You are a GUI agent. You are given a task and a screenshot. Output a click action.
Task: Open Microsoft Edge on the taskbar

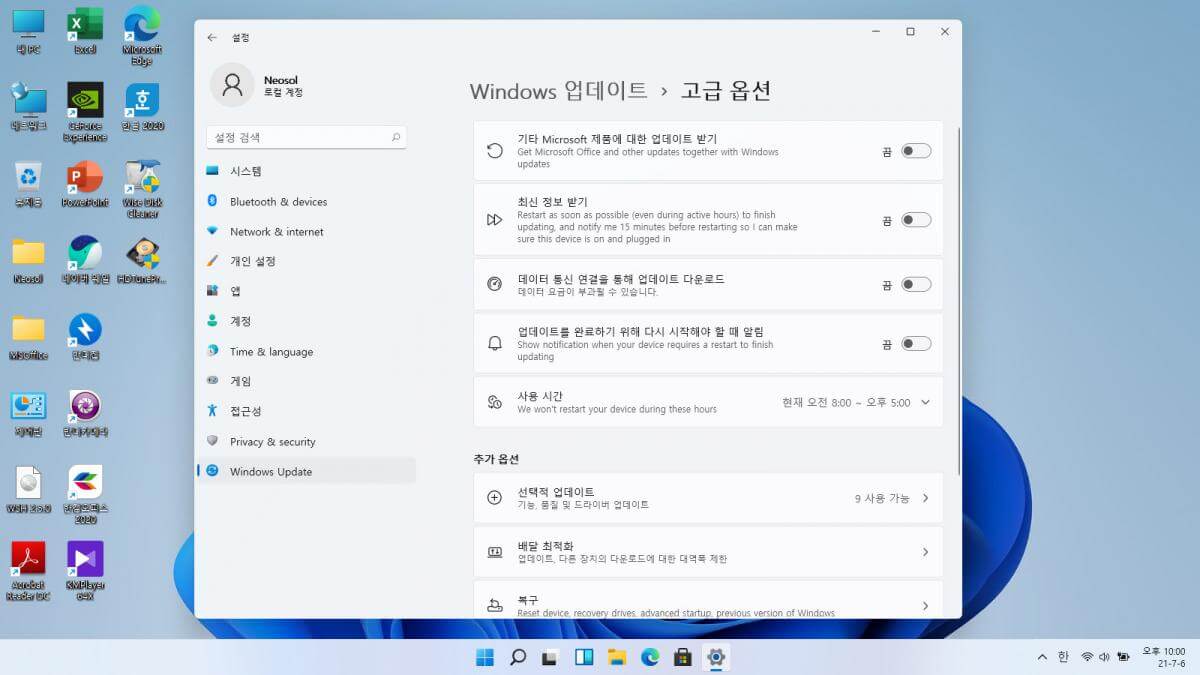(650, 657)
